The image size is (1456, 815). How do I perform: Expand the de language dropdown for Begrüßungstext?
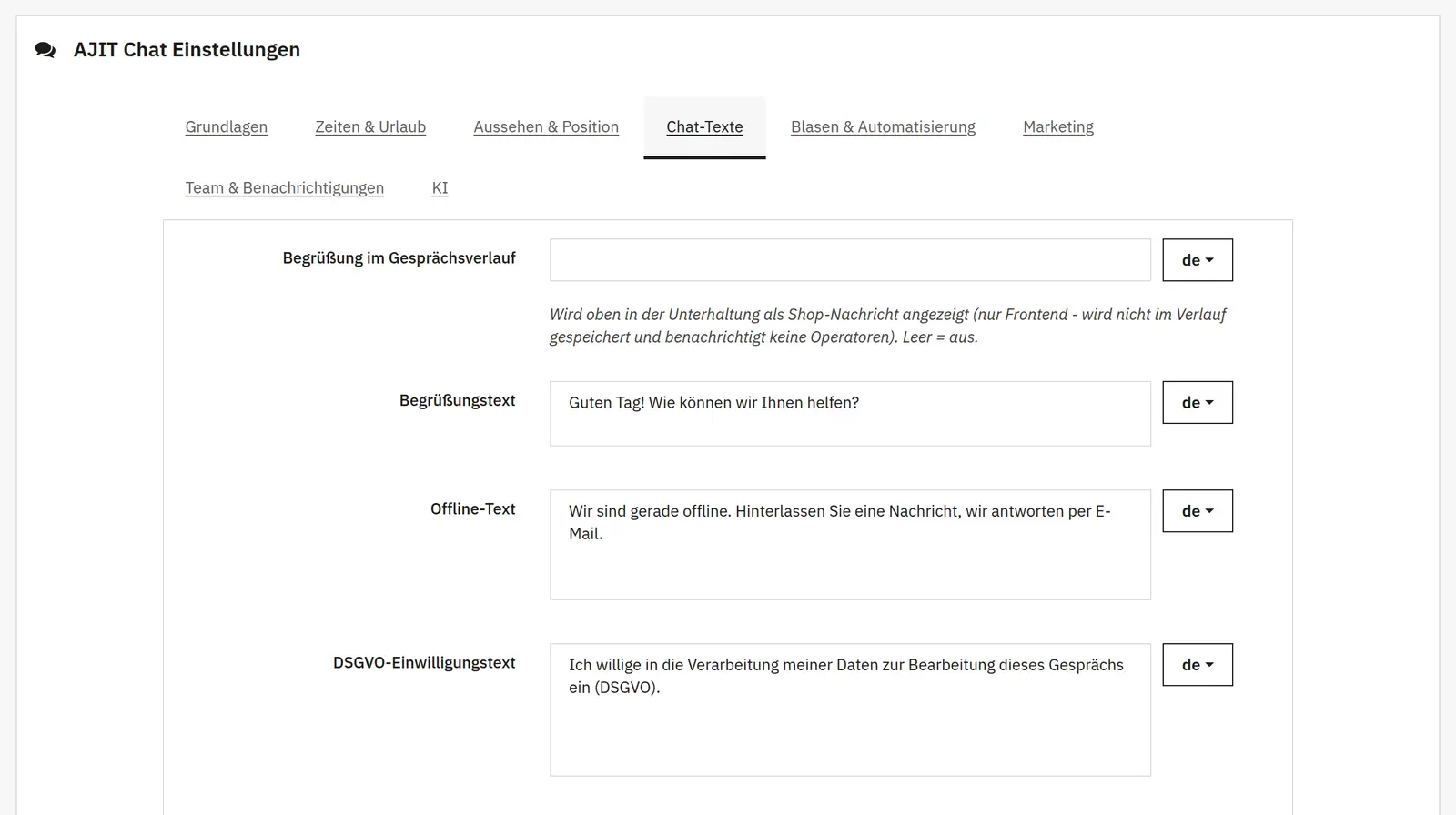1198,402
